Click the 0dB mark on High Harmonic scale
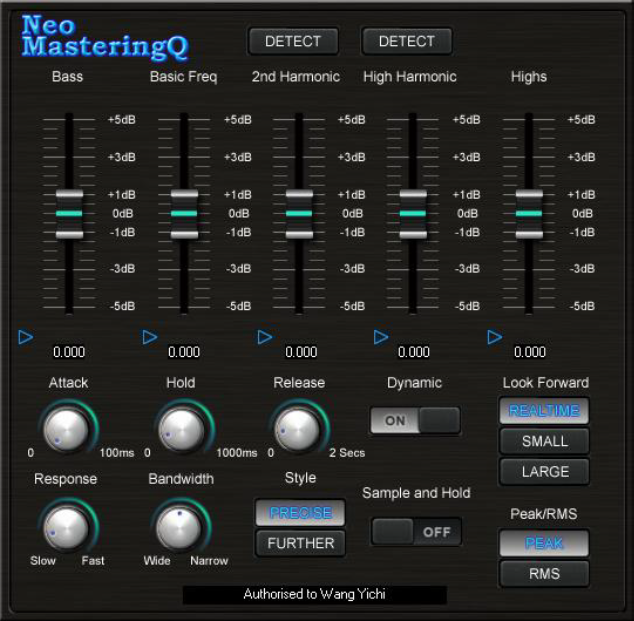This screenshot has width=634, height=621. click(467, 213)
